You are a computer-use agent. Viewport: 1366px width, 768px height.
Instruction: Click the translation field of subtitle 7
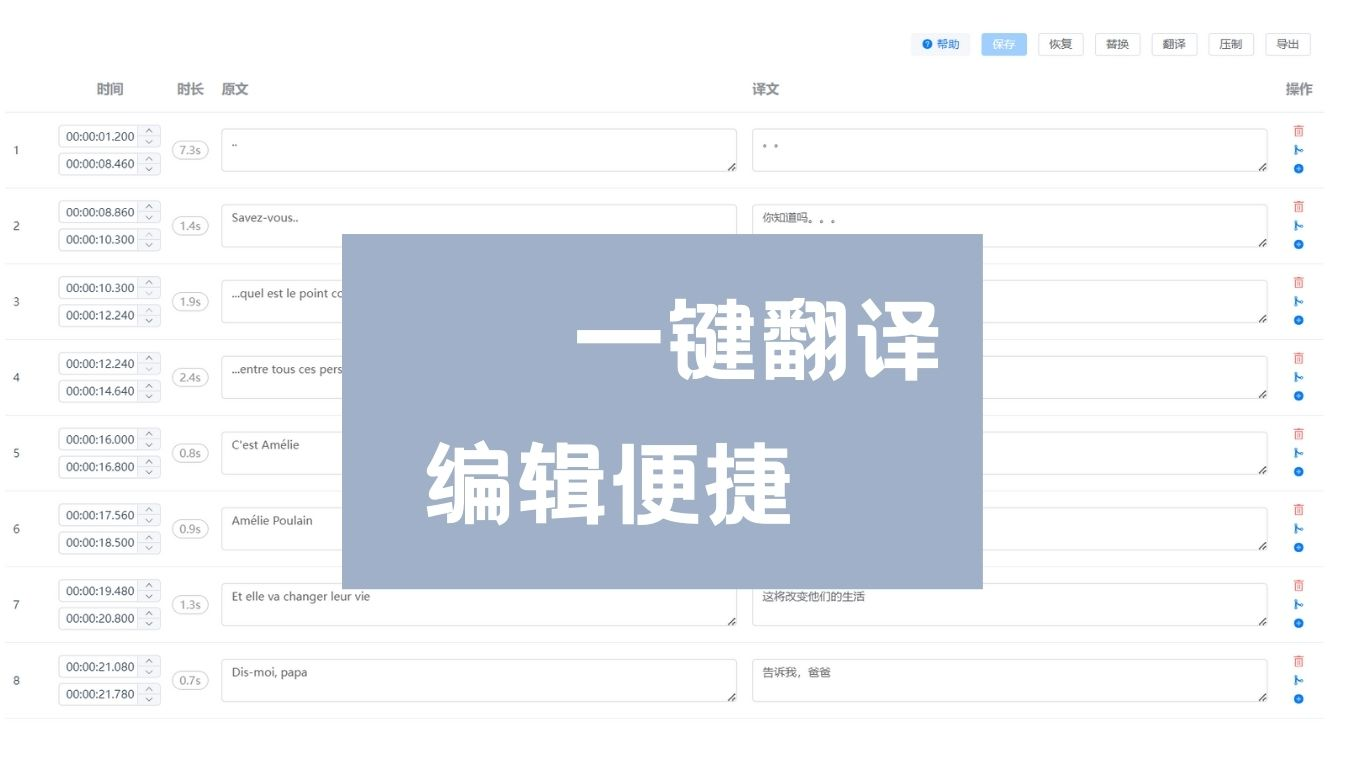(x=1010, y=604)
